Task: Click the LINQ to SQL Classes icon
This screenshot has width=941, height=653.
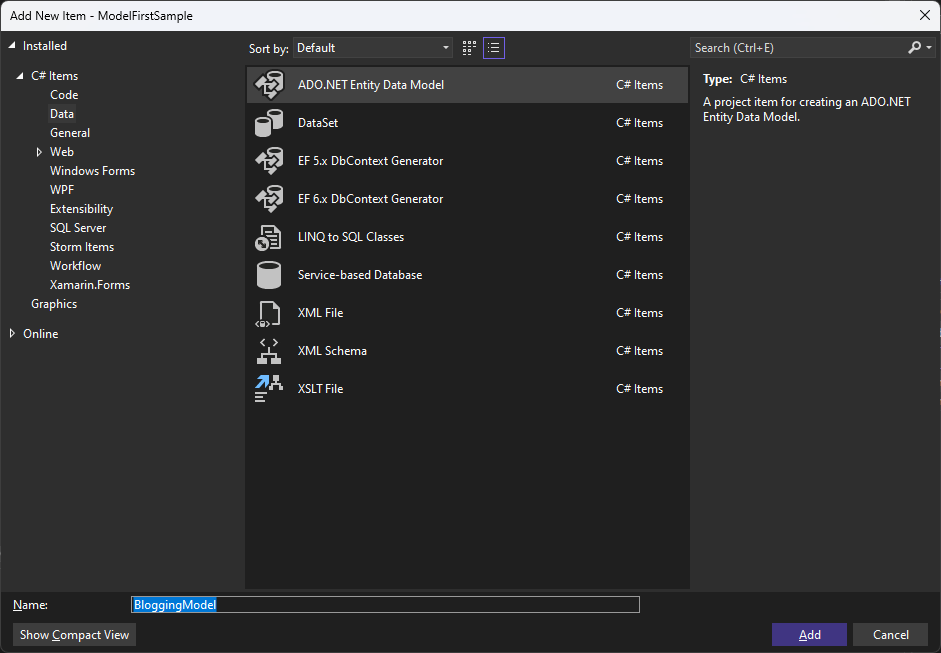Action: click(x=269, y=237)
